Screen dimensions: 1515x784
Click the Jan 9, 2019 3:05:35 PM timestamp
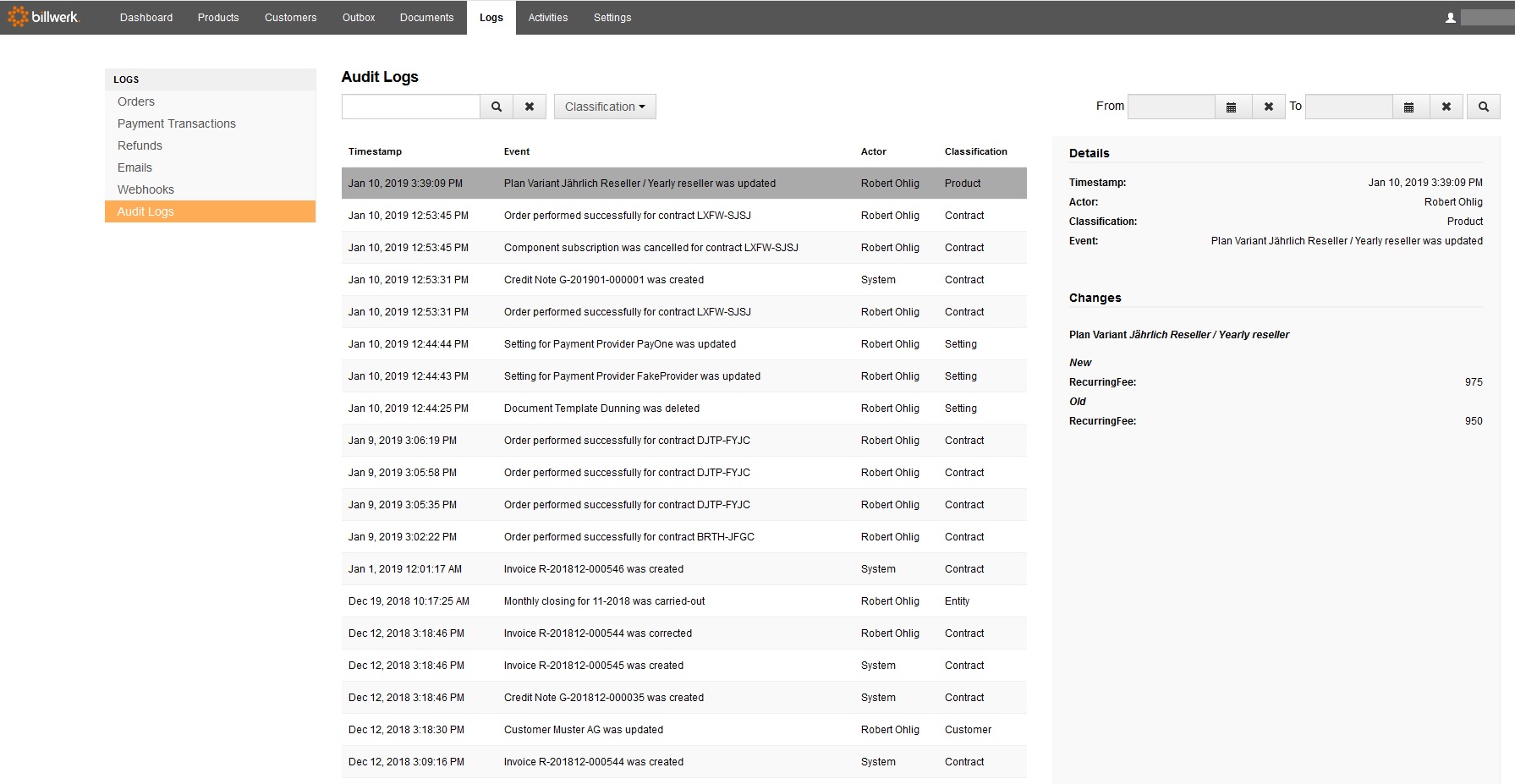click(x=403, y=505)
